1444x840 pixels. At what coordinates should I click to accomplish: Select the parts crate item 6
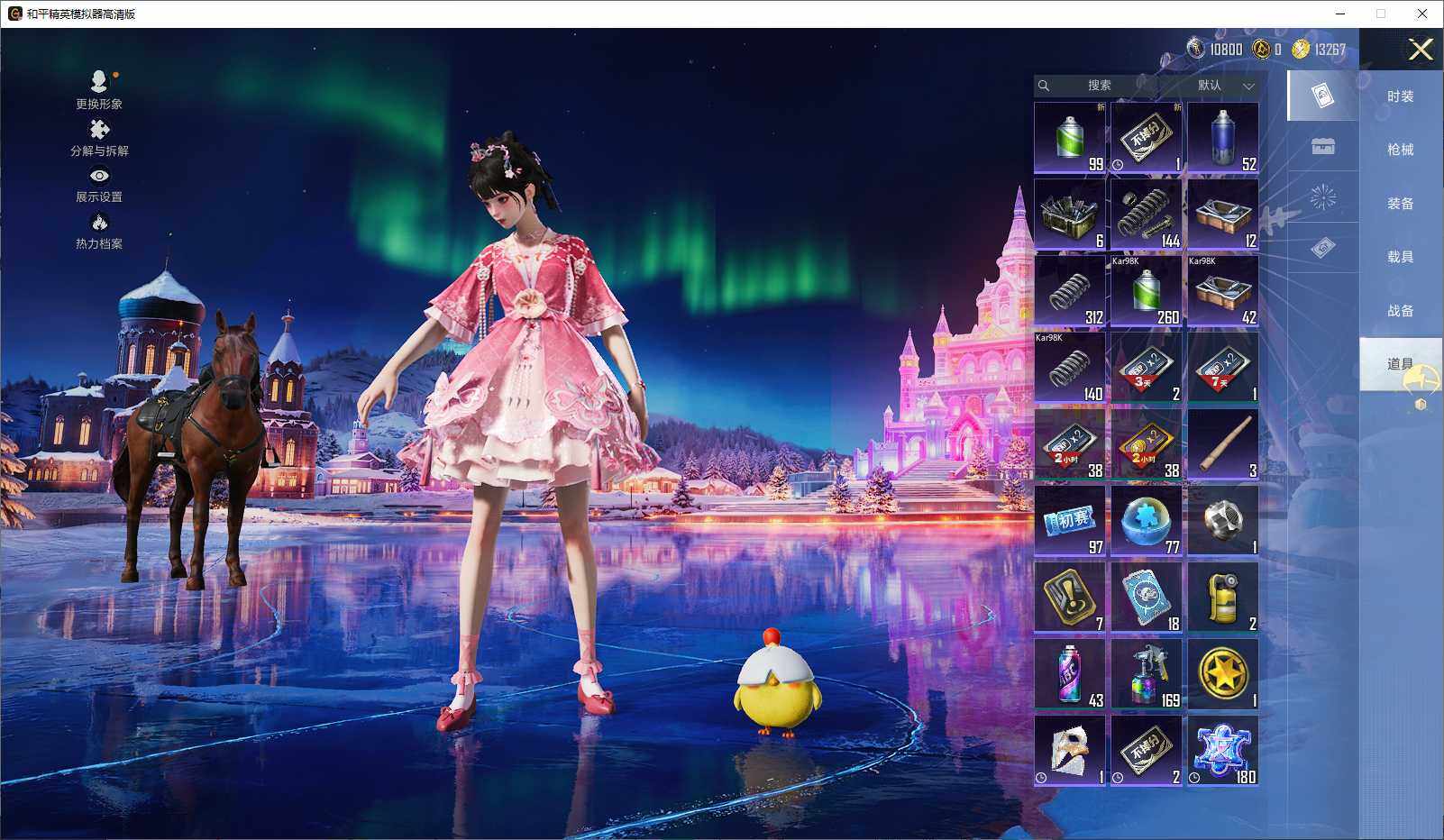coord(1070,214)
